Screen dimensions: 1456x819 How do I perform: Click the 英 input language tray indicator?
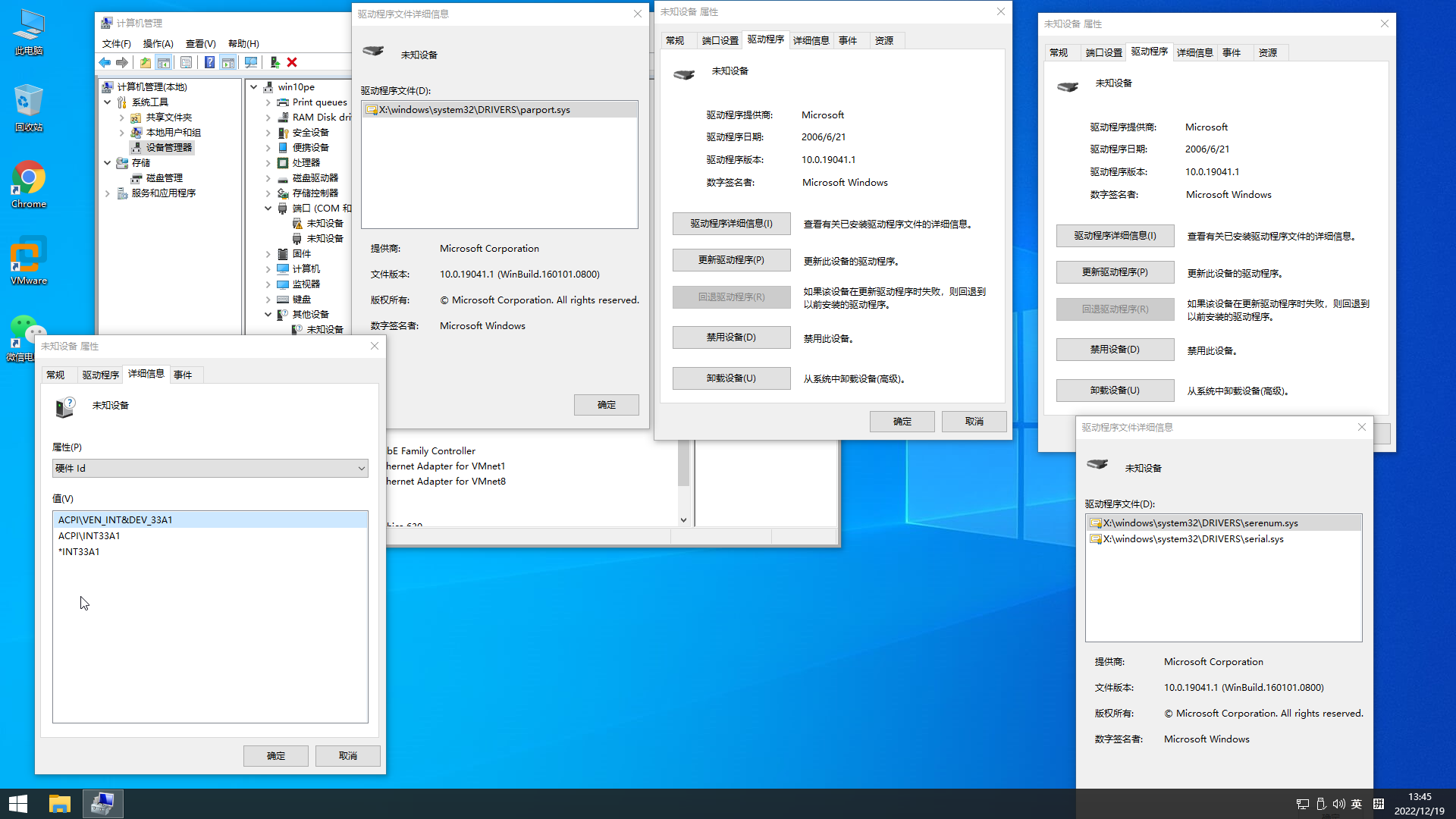(x=1357, y=804)
